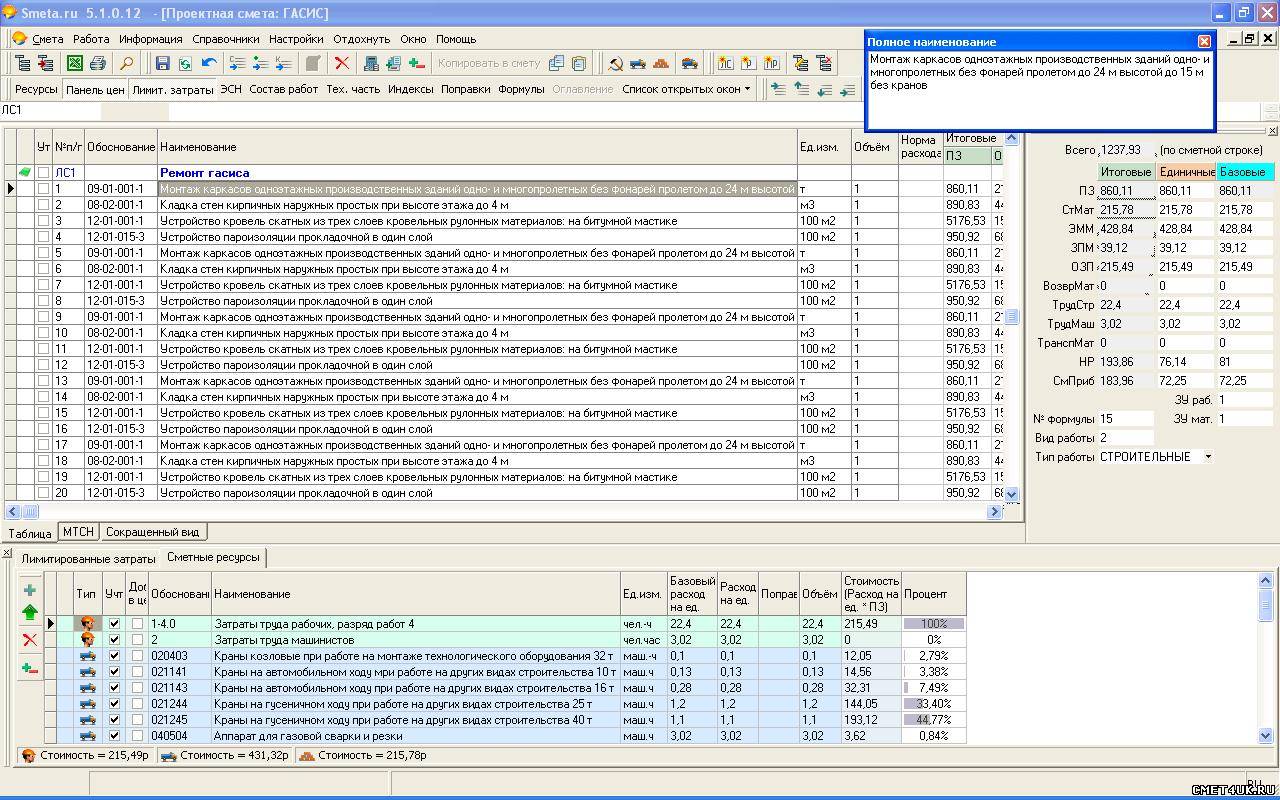Viewport: 1280px width, 800px height.
Task: Click the Excel export toolbar icon
Action: pyautogui.click(x=75, y=63)
